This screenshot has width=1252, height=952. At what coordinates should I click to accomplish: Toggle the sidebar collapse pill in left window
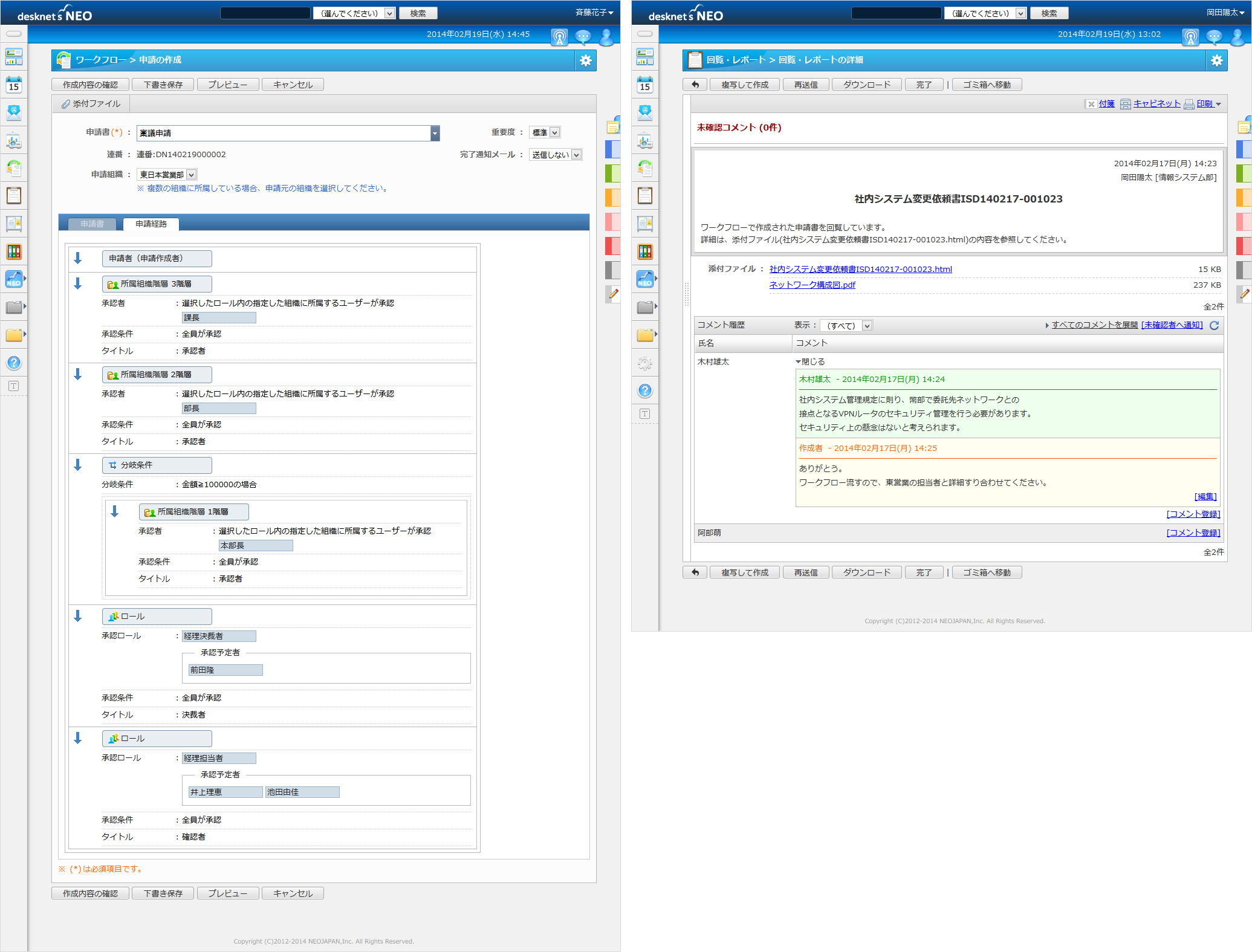(x=14, y=34)
